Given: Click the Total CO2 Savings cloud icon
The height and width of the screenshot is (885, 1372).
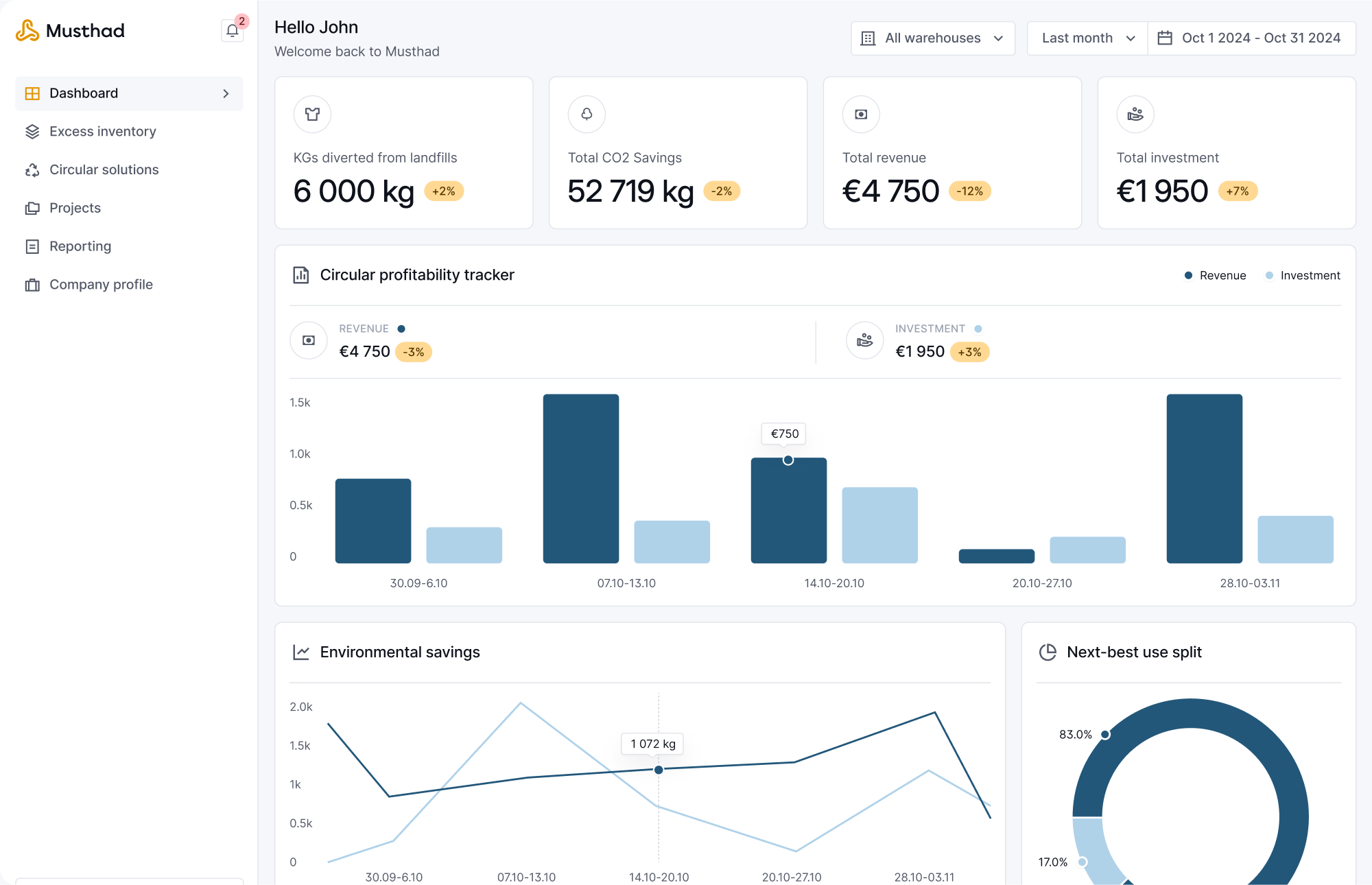Looking at the screenshot, I should click(x=587, y=114).
